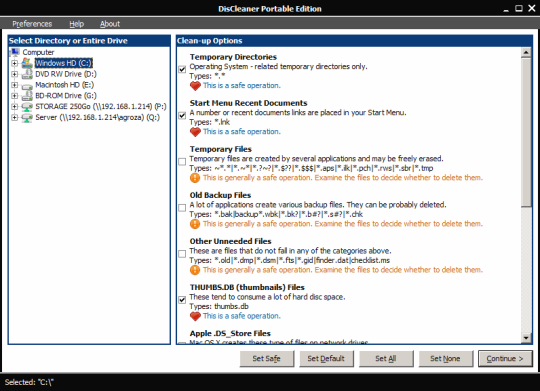Expand the Windows HD (C:) tree node
This screenshot has width=540, height=391.
14,63
